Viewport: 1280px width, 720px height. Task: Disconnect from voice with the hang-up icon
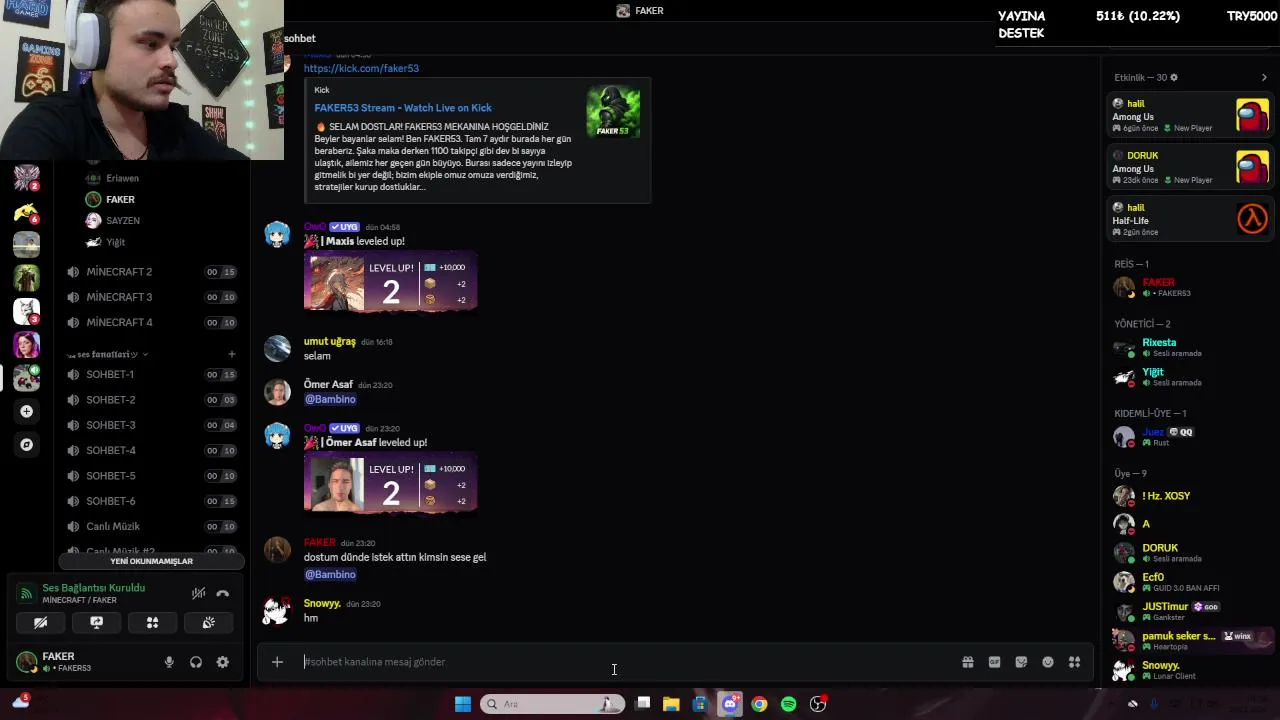(x=222, y=593)
